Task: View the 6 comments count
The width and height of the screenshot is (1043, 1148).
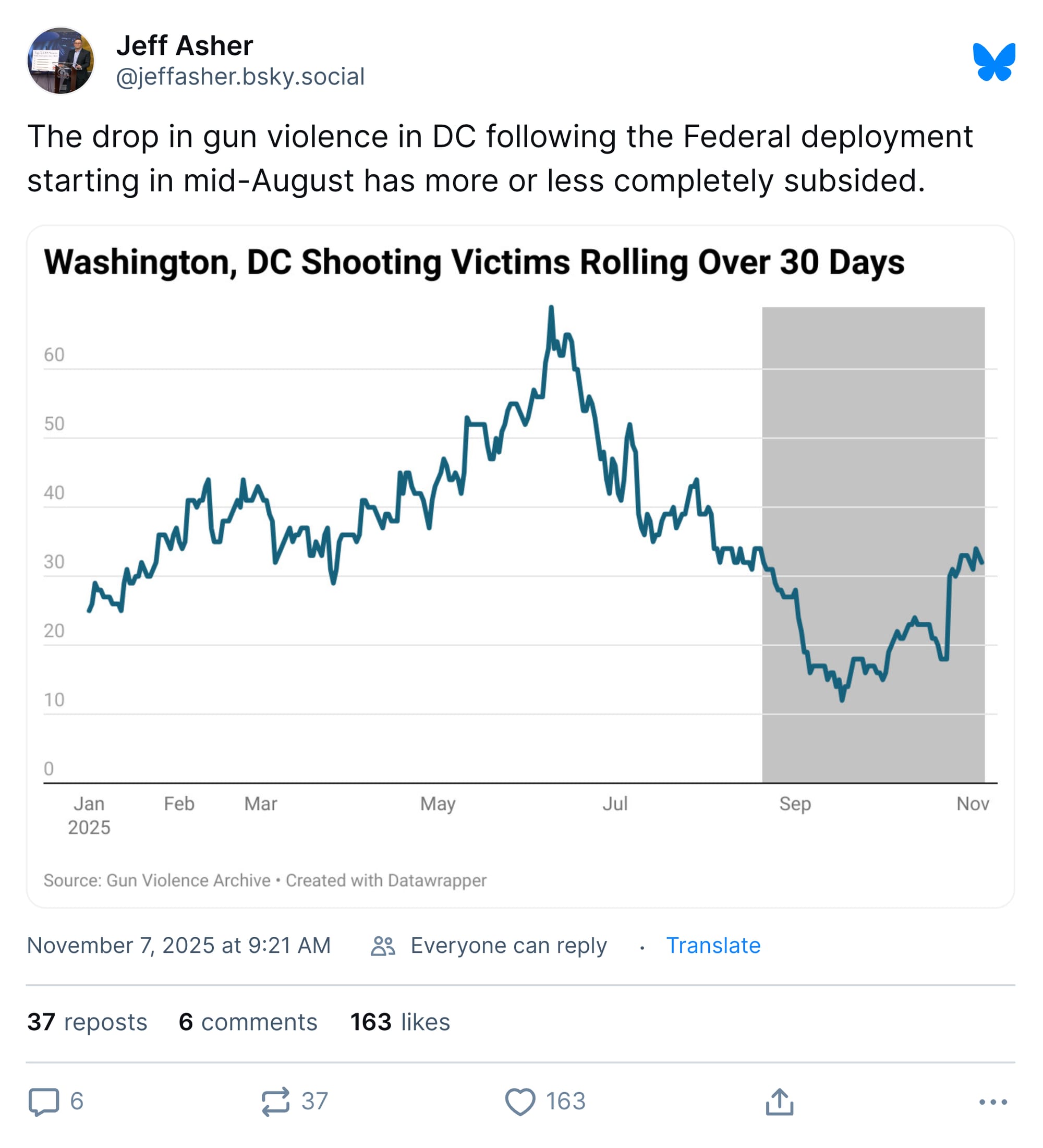Action: coord(248,1022)
